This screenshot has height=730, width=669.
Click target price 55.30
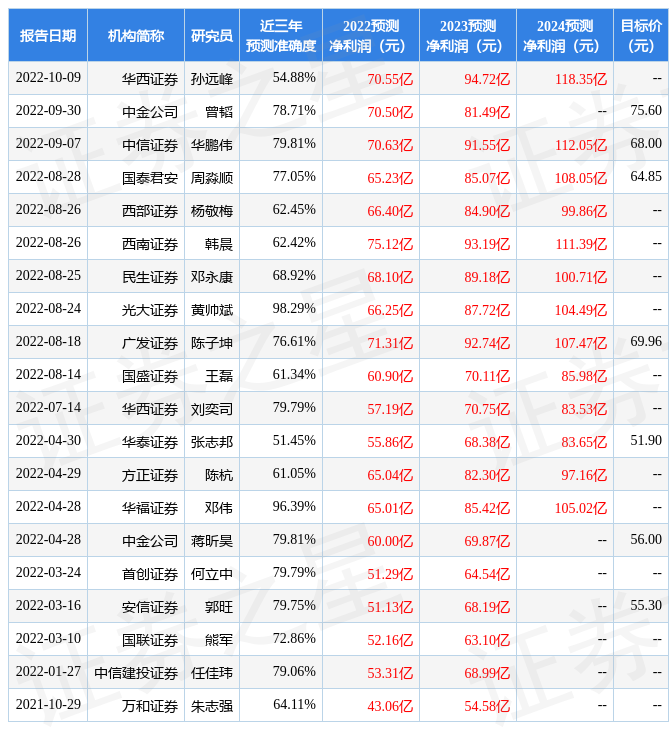tap(646, 606)
